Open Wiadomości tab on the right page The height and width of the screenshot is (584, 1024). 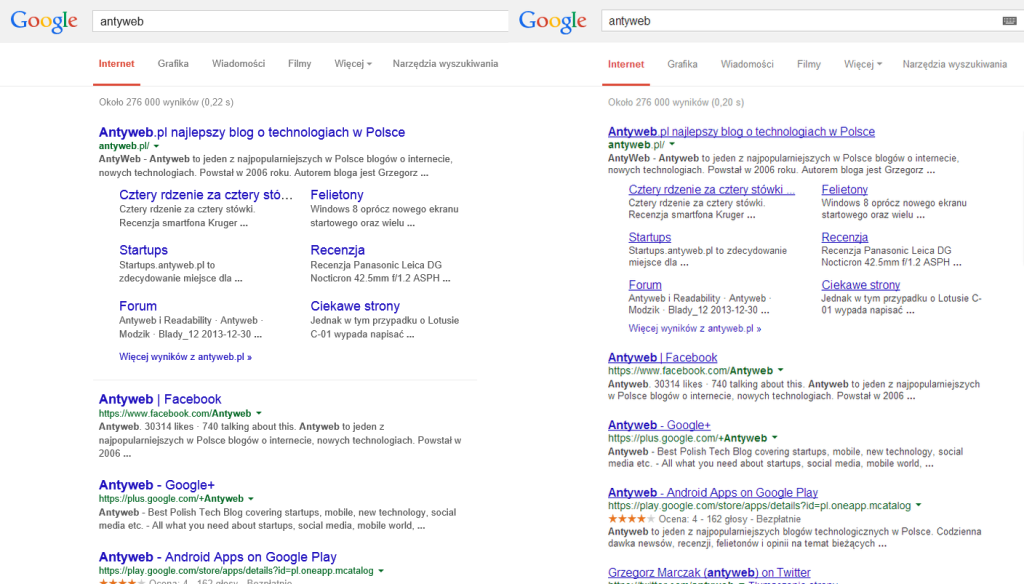coord(747,64)
